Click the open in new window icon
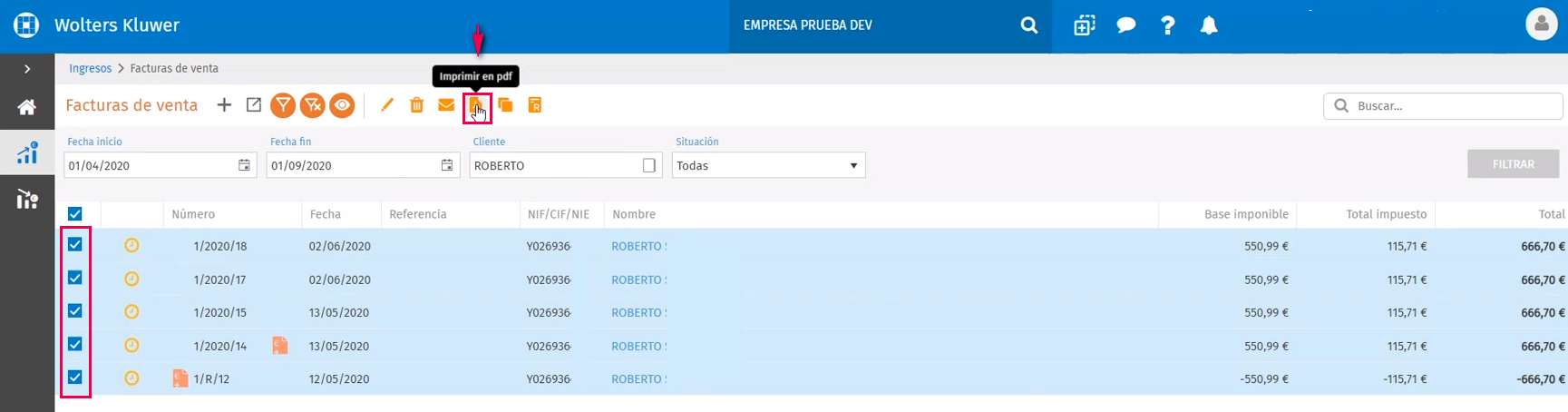Image resolution: width=1568 pixels, height=412 pixels. coord(254,105)
